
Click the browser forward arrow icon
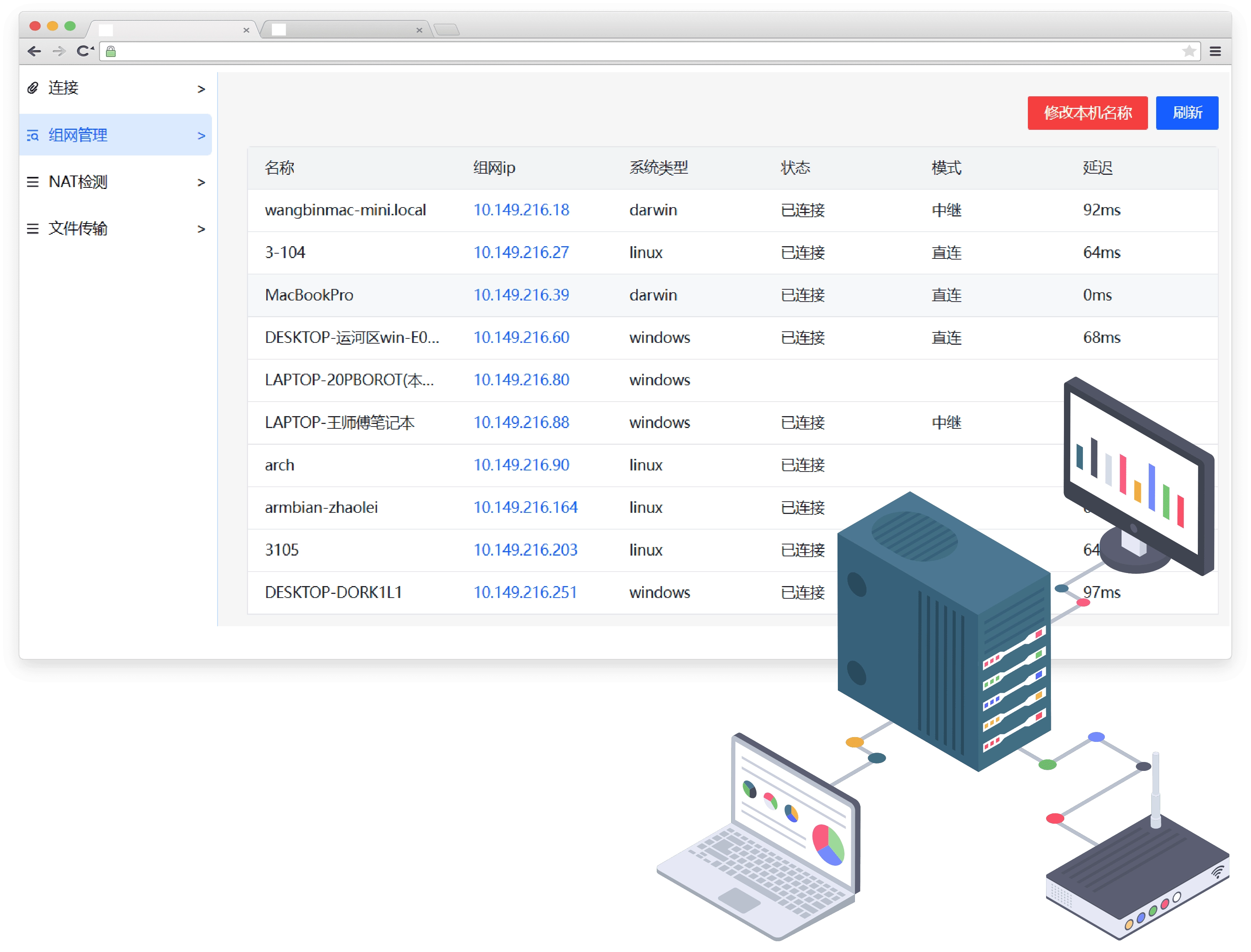point(59,52)
